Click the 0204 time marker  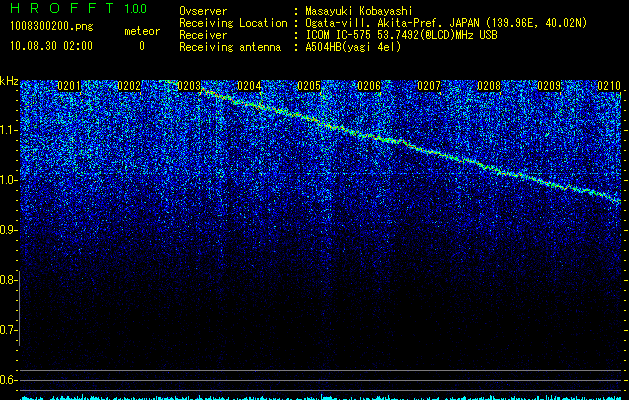tap(249, 85)
